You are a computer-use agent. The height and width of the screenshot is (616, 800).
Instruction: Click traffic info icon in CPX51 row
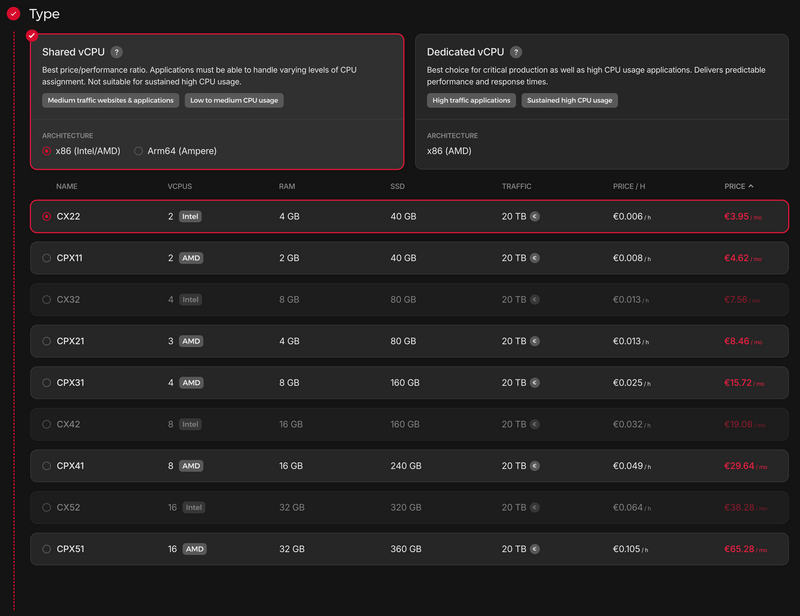pos(535,549)
